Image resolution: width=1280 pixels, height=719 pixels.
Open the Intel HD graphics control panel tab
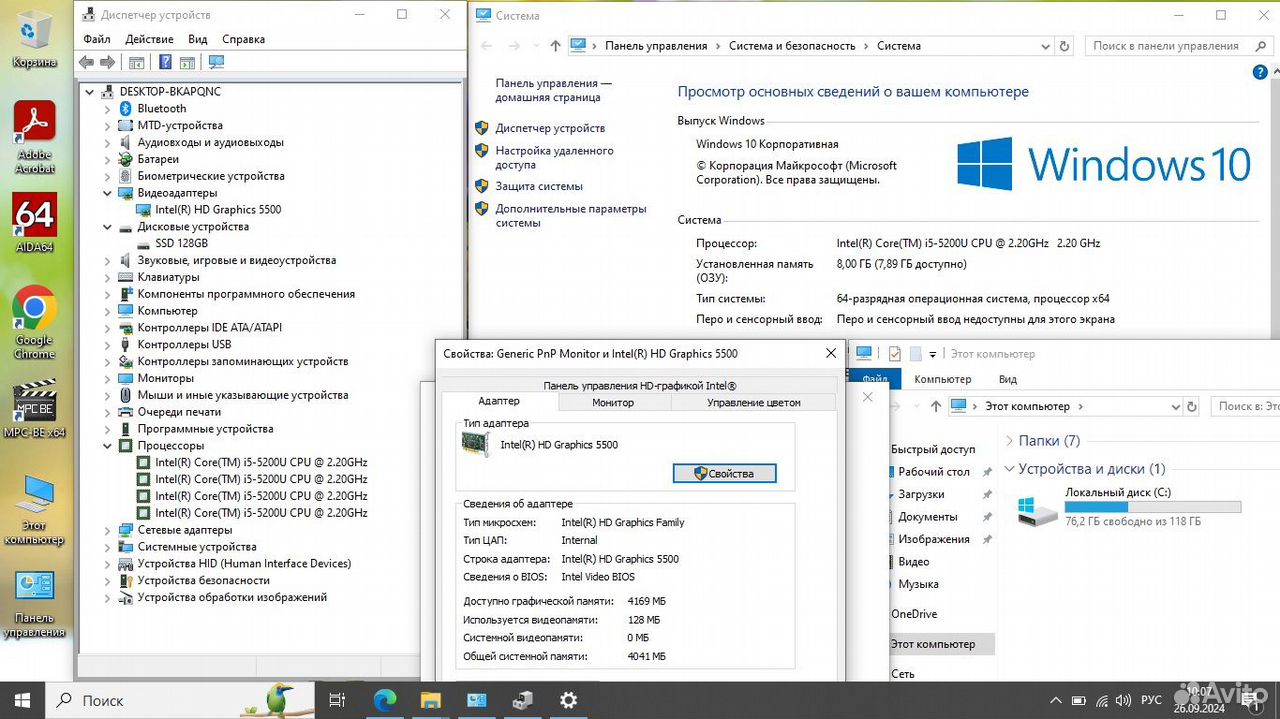[640, 386]
